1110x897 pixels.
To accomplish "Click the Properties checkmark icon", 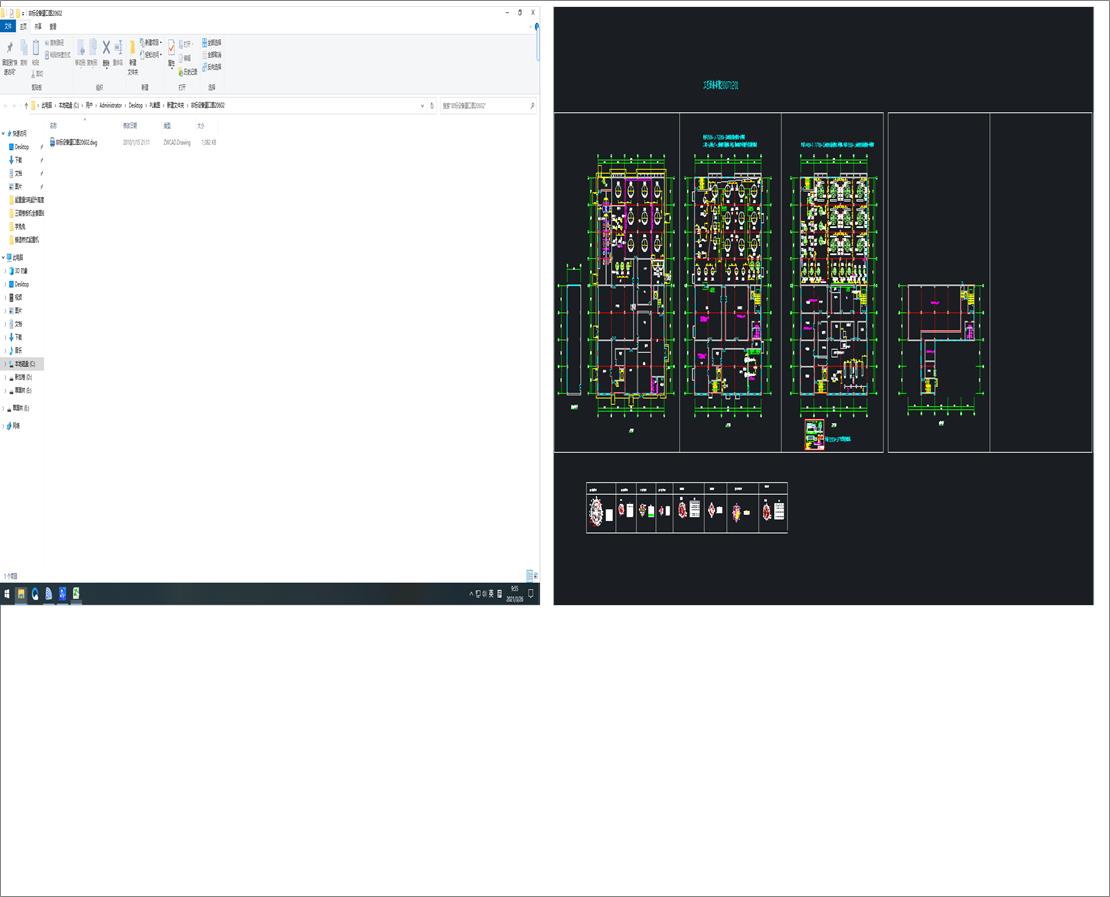I will pyautogui.click(x=171, y=50).
